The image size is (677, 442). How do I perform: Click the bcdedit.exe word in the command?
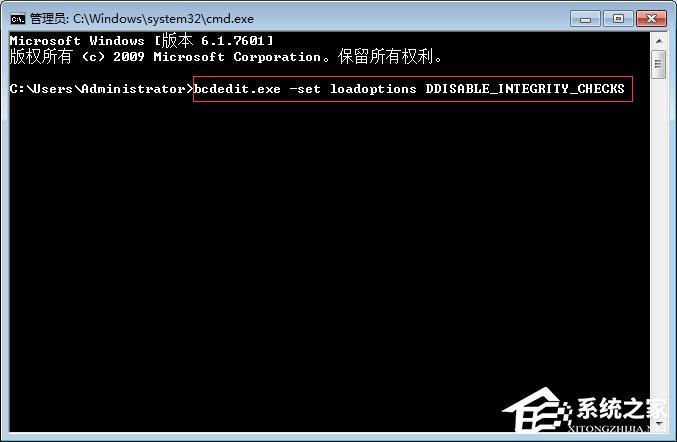(237, 89)
